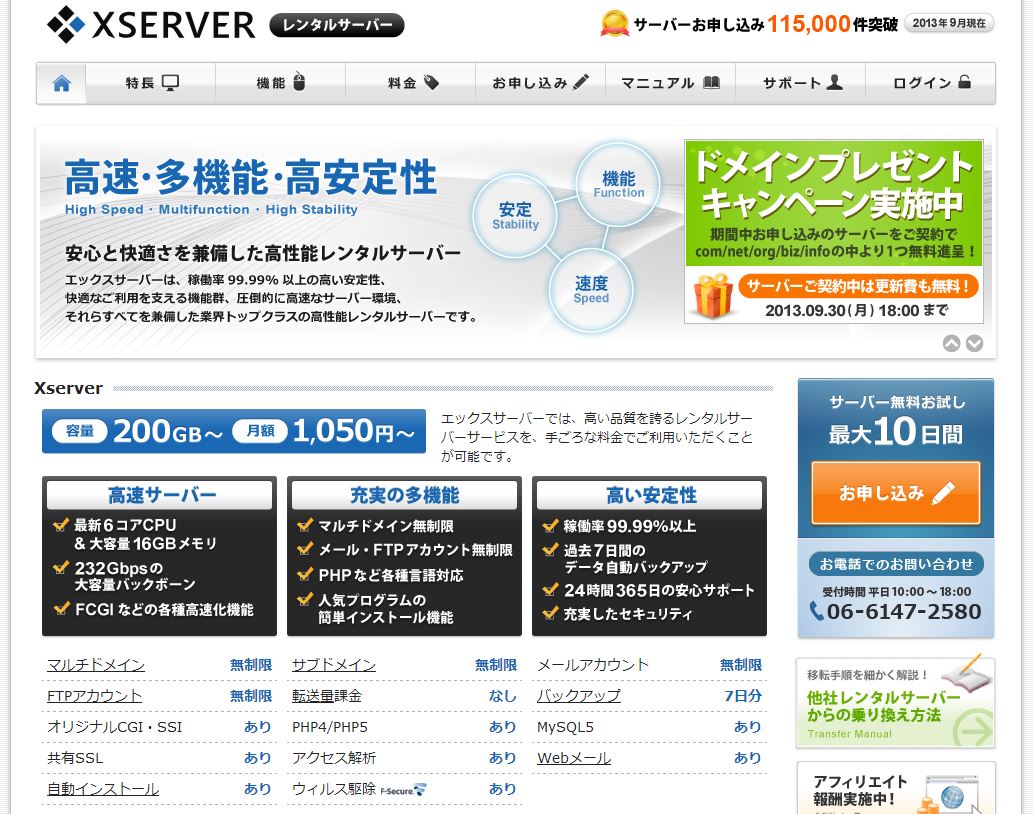
Task: Click the PHPなど各種言語対応 checkmark icon
Action: (305, 574)
